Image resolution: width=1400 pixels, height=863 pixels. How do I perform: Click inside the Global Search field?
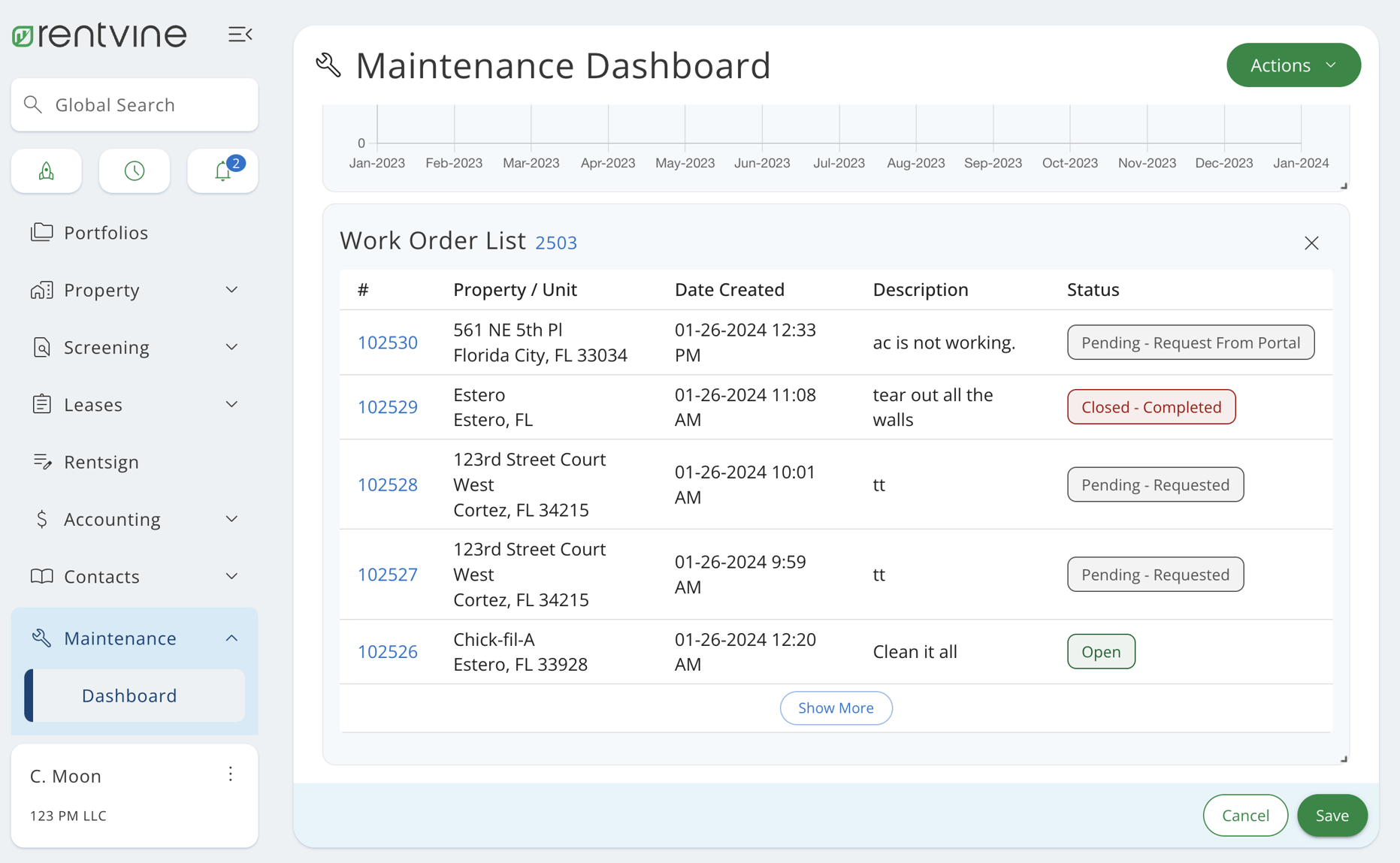pos(134,104)
